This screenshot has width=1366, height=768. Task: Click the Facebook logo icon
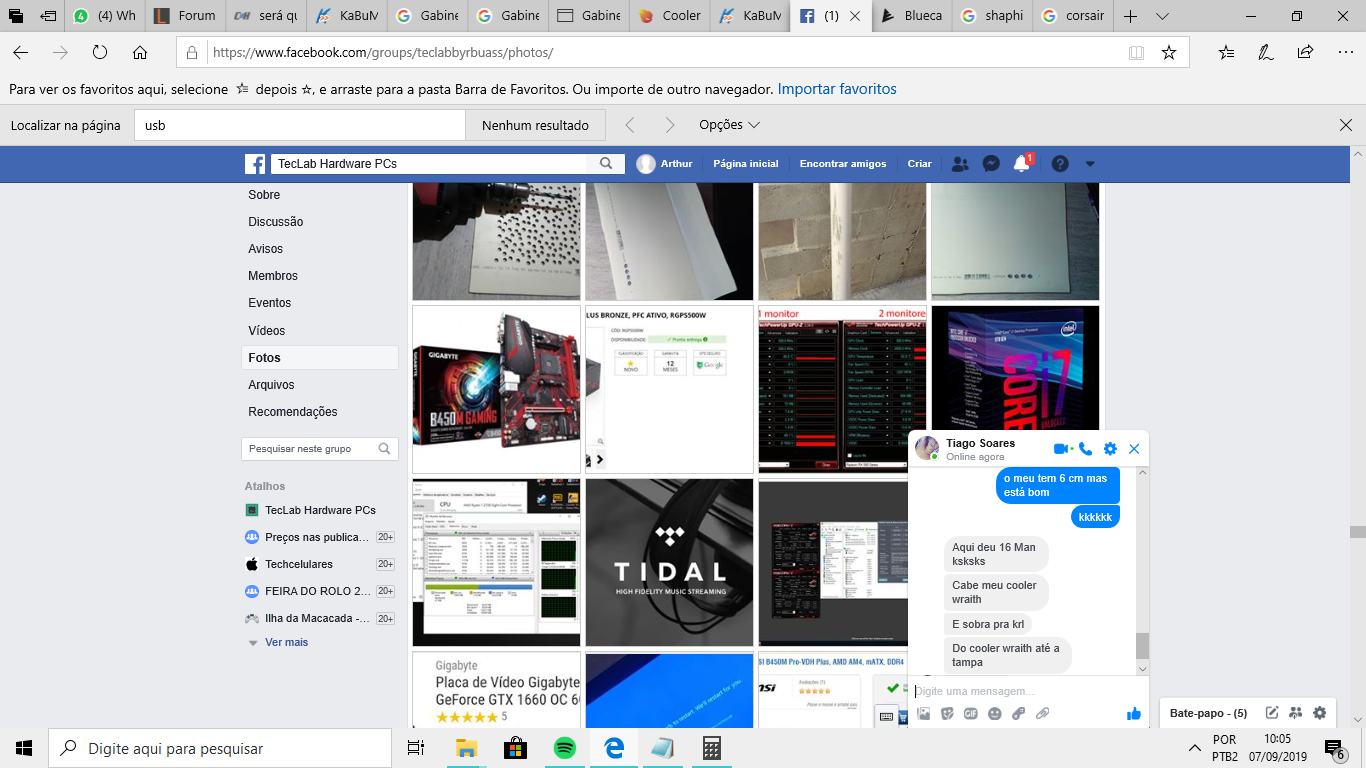pyautogui.click(x=255, y=164)
